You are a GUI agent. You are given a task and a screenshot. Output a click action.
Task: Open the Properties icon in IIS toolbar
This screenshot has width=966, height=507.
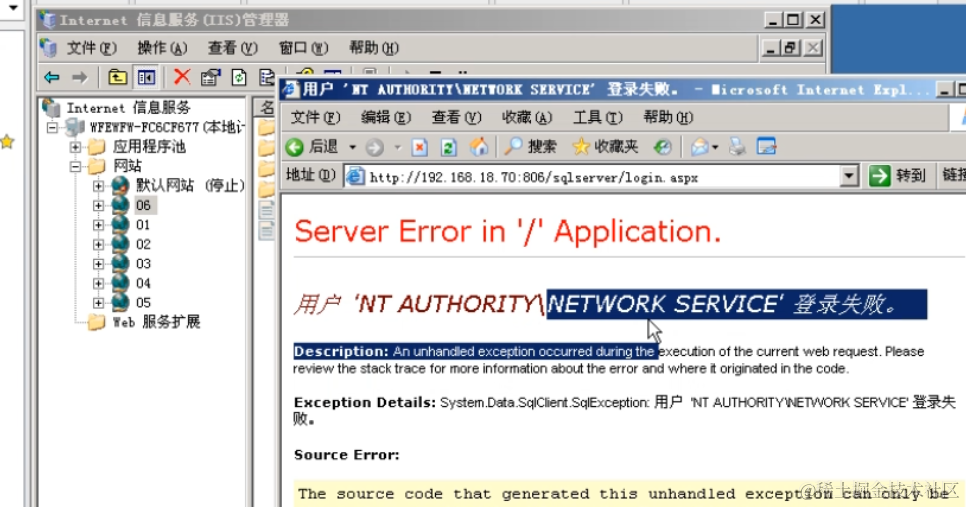[x=210, y=77]
